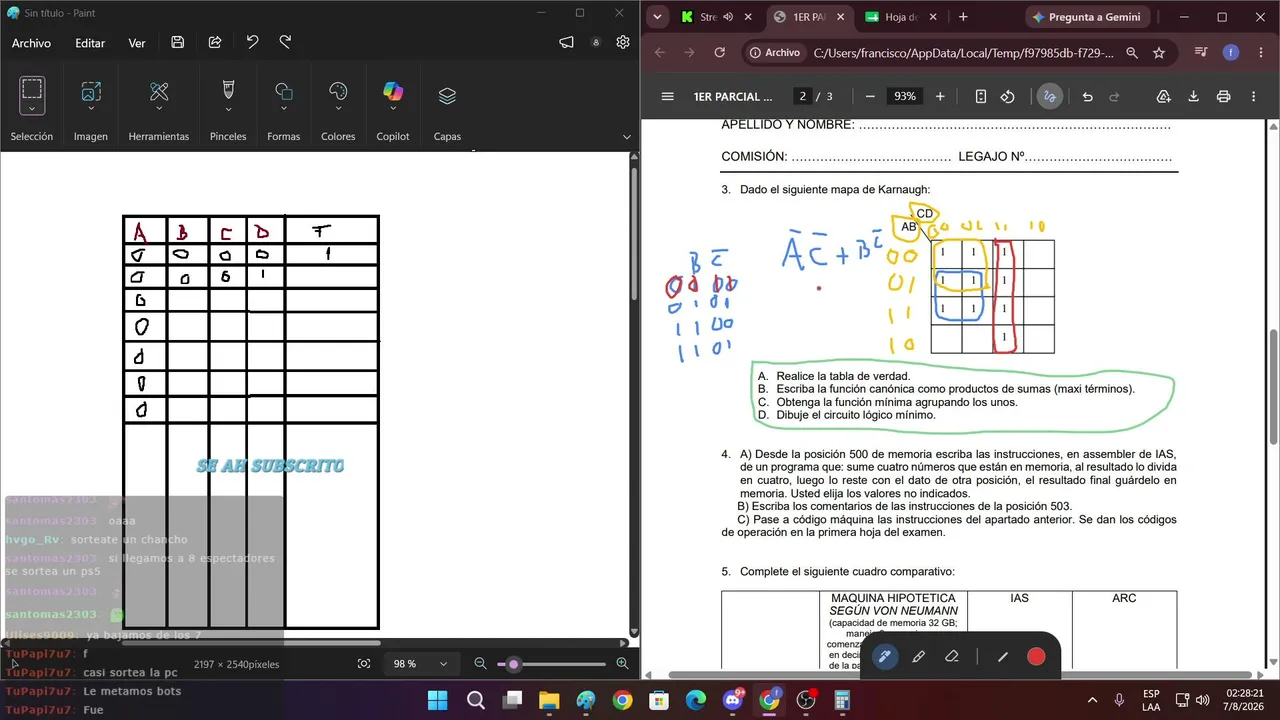Click the browser back arrow
Viewport: 1280px width, 720px height.
pos(659,53)
